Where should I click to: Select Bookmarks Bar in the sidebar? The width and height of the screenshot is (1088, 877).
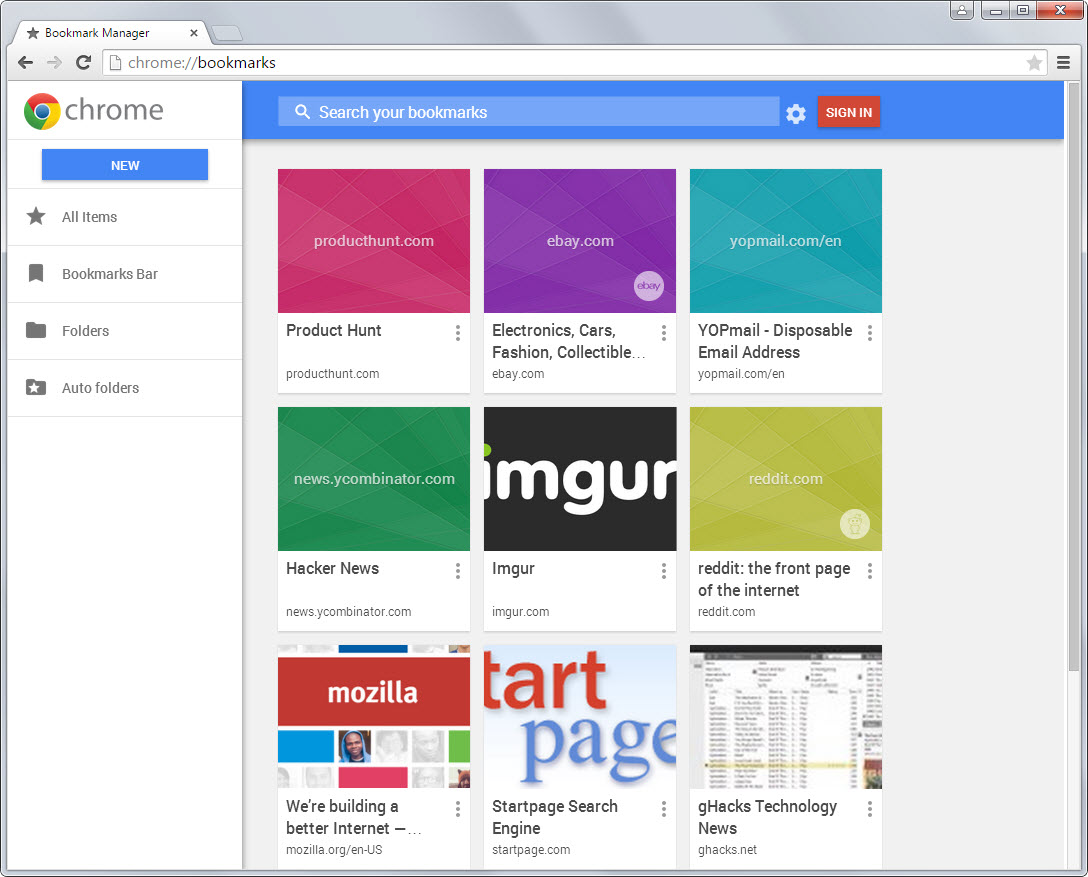coord(125,273)
